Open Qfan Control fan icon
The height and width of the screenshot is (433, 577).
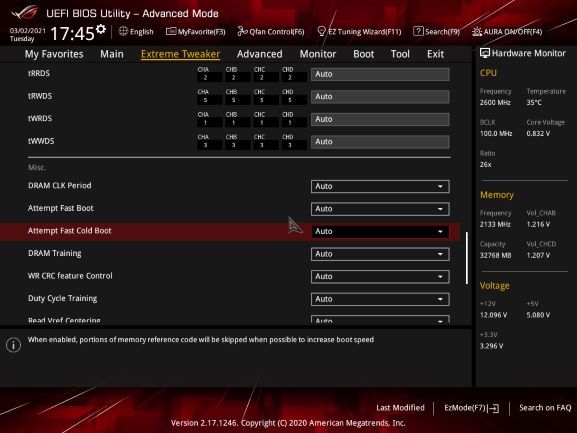click(x=242, y=32)
